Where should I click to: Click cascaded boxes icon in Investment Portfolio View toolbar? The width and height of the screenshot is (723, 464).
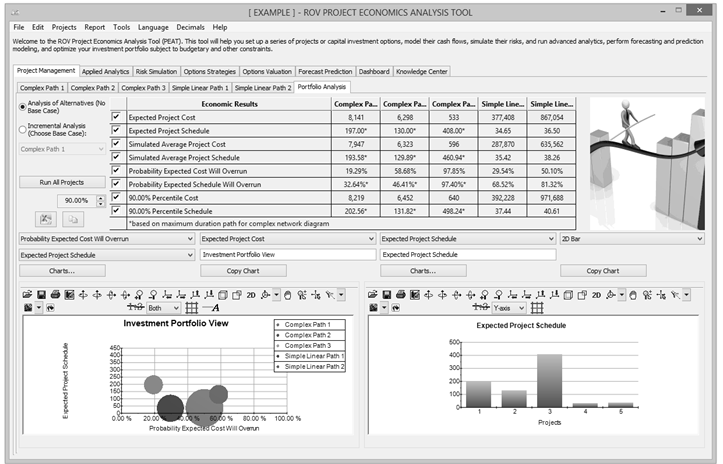(237, 295)
